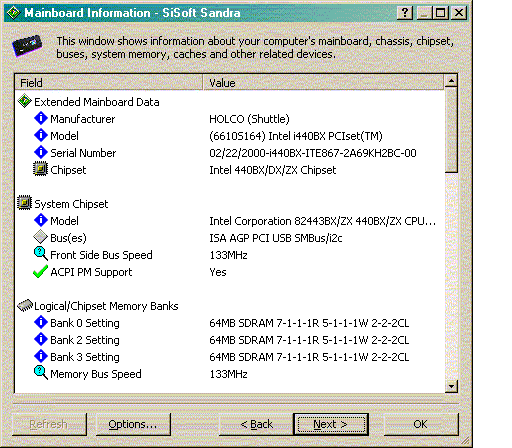Click the info icon beside Bank 3 Setting
This screenshot has width=512, height=448.
pyautogui.click(x=41, y=356)
